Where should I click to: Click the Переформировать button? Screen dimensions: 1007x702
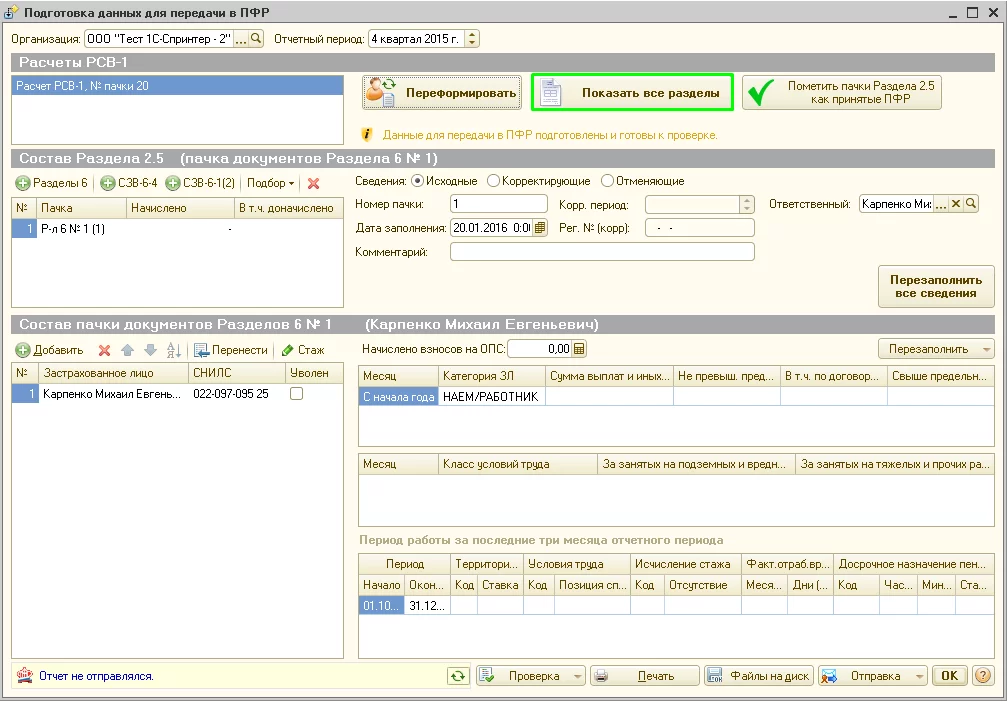pyautogui.click(x=442, y=93)
